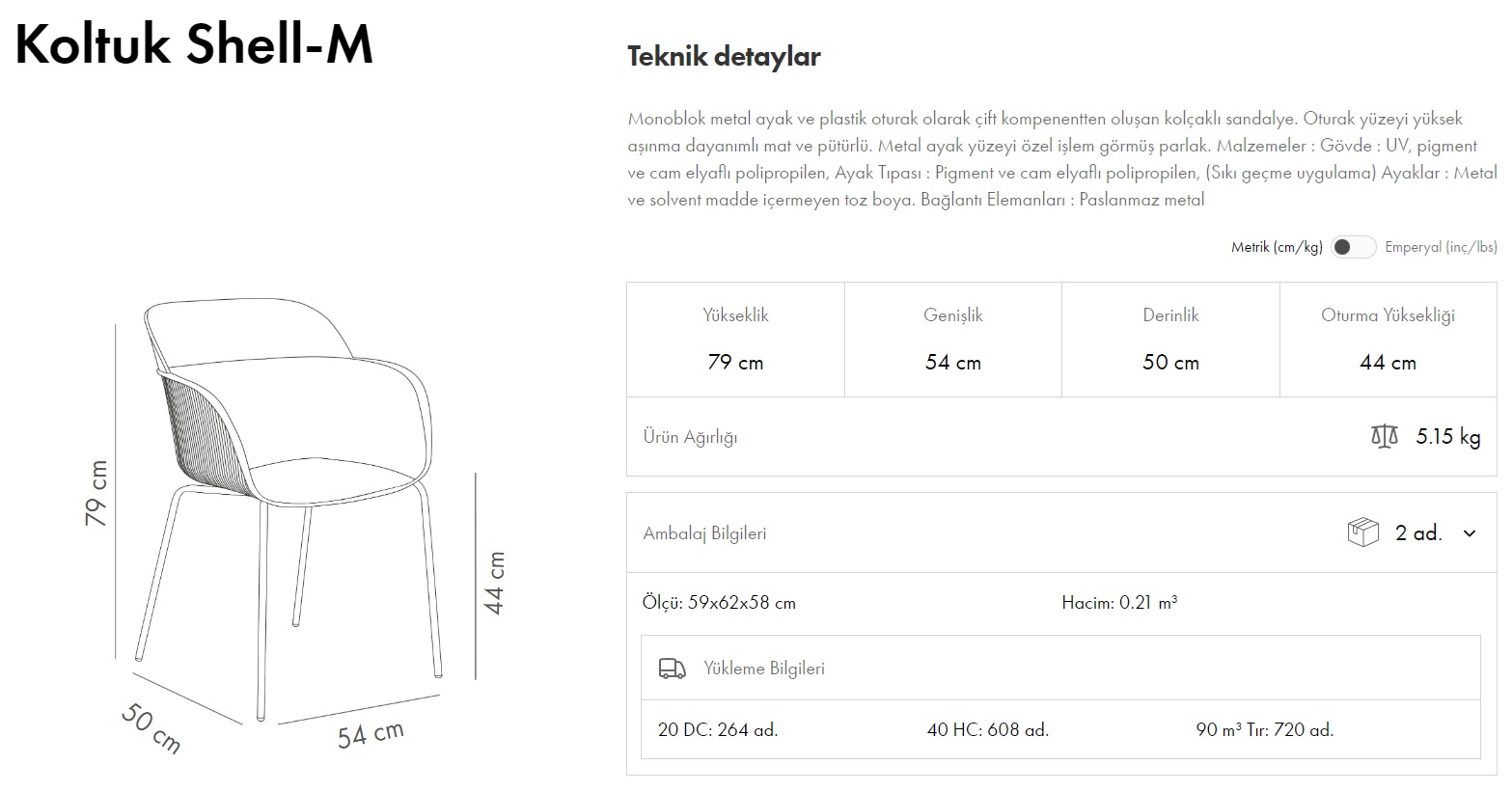Click the 44 cm seating height value

[x=1388, y=363]
